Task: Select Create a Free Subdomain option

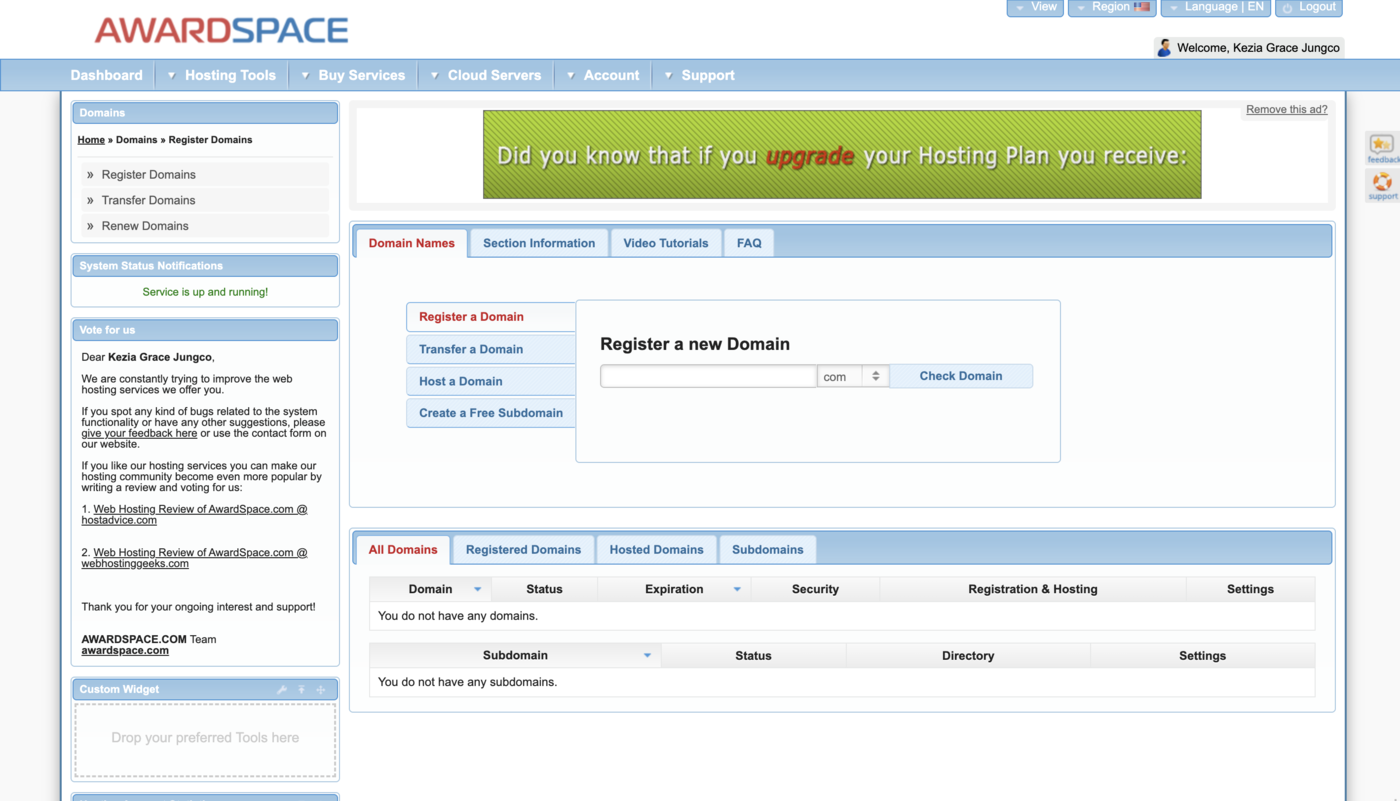Action: click(x=490, y=413)
